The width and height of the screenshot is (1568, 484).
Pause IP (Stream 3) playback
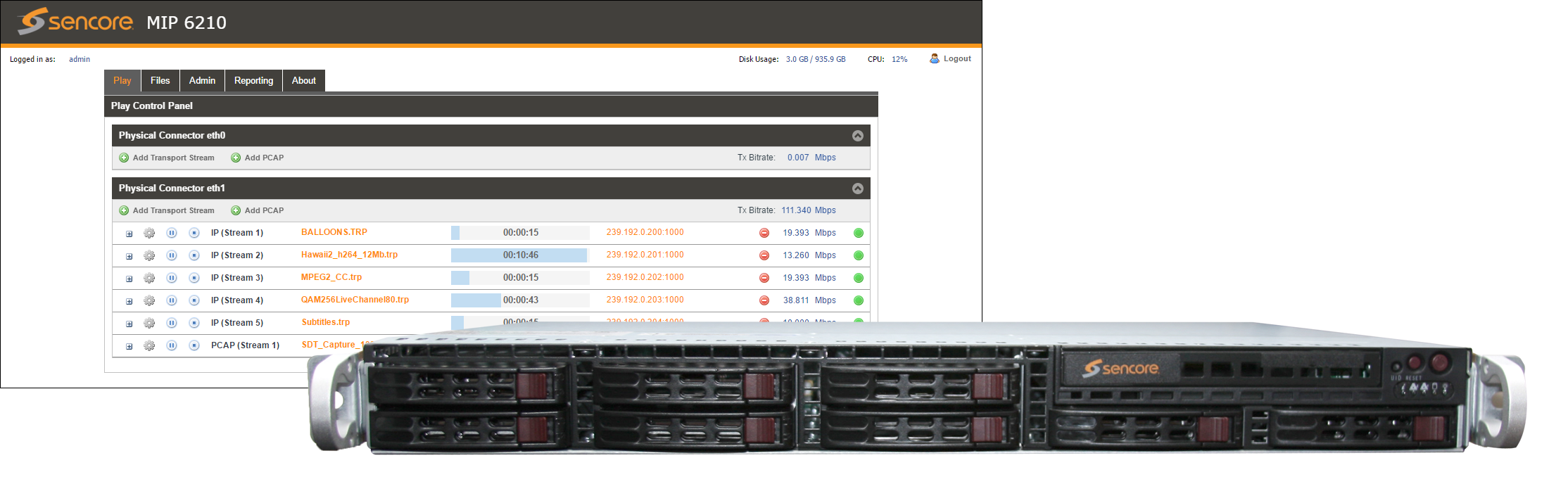coord(172,278)
